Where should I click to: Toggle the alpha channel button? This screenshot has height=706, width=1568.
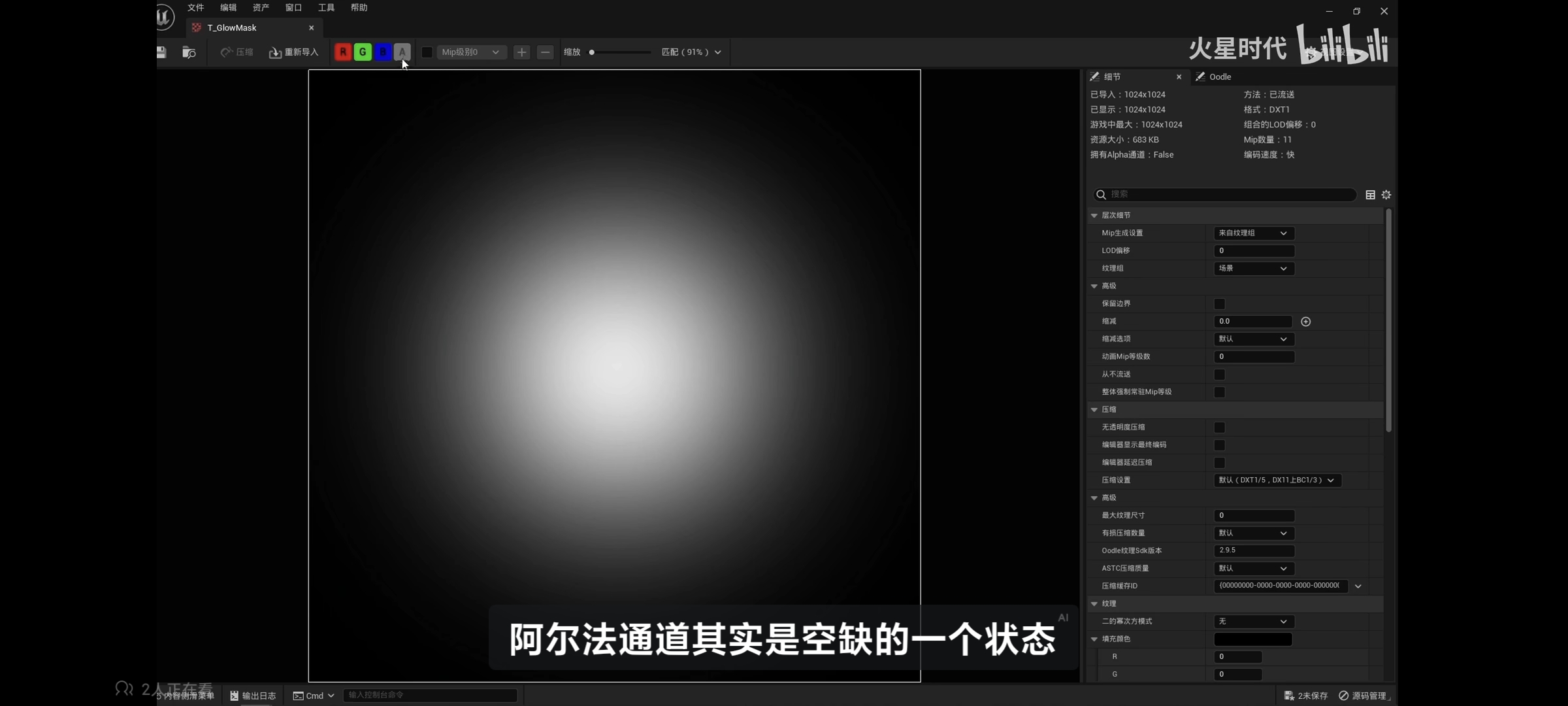[x=402, y=52]
